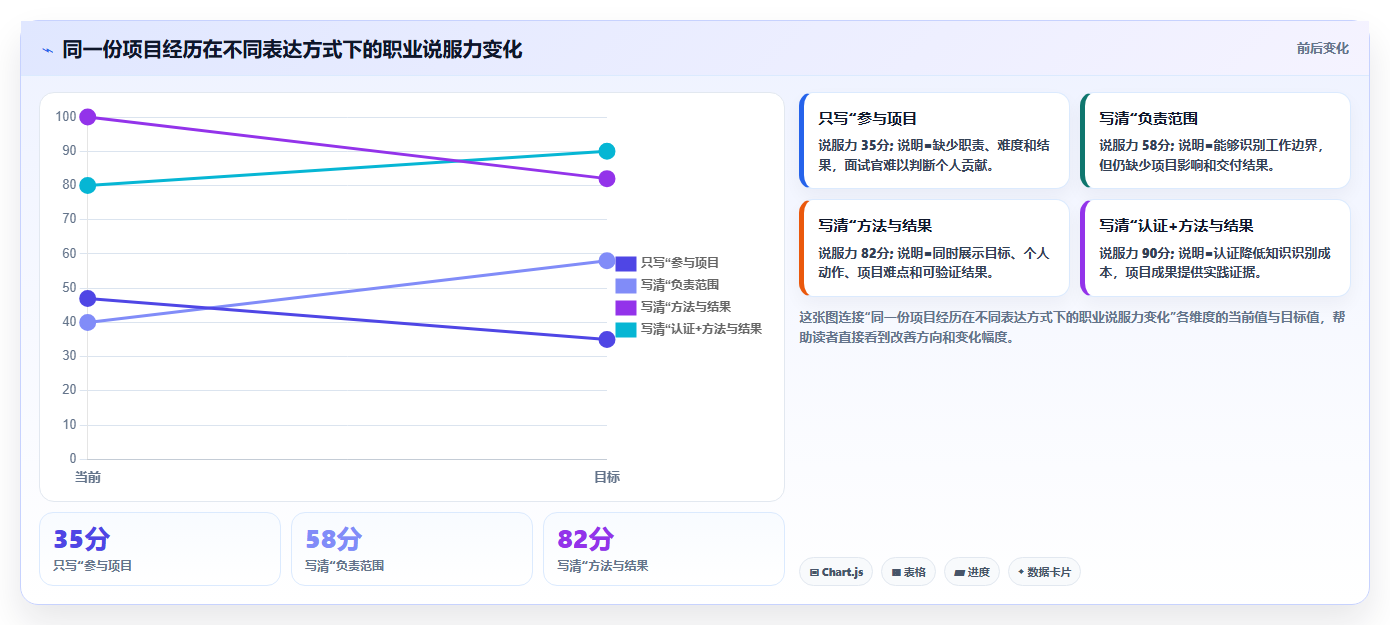Click the chart title heading text

point(292,49)
